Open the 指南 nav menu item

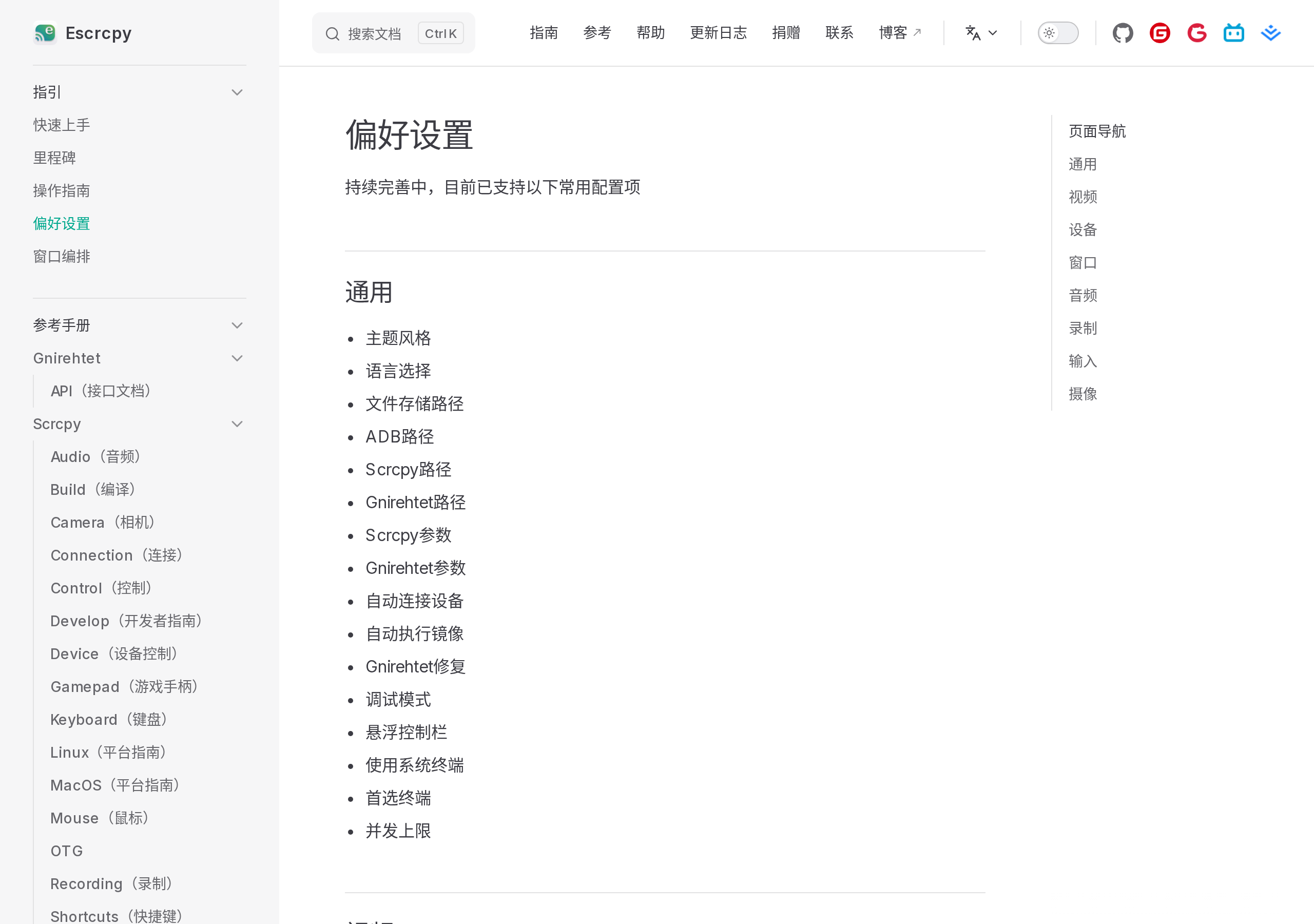point(544,33)
